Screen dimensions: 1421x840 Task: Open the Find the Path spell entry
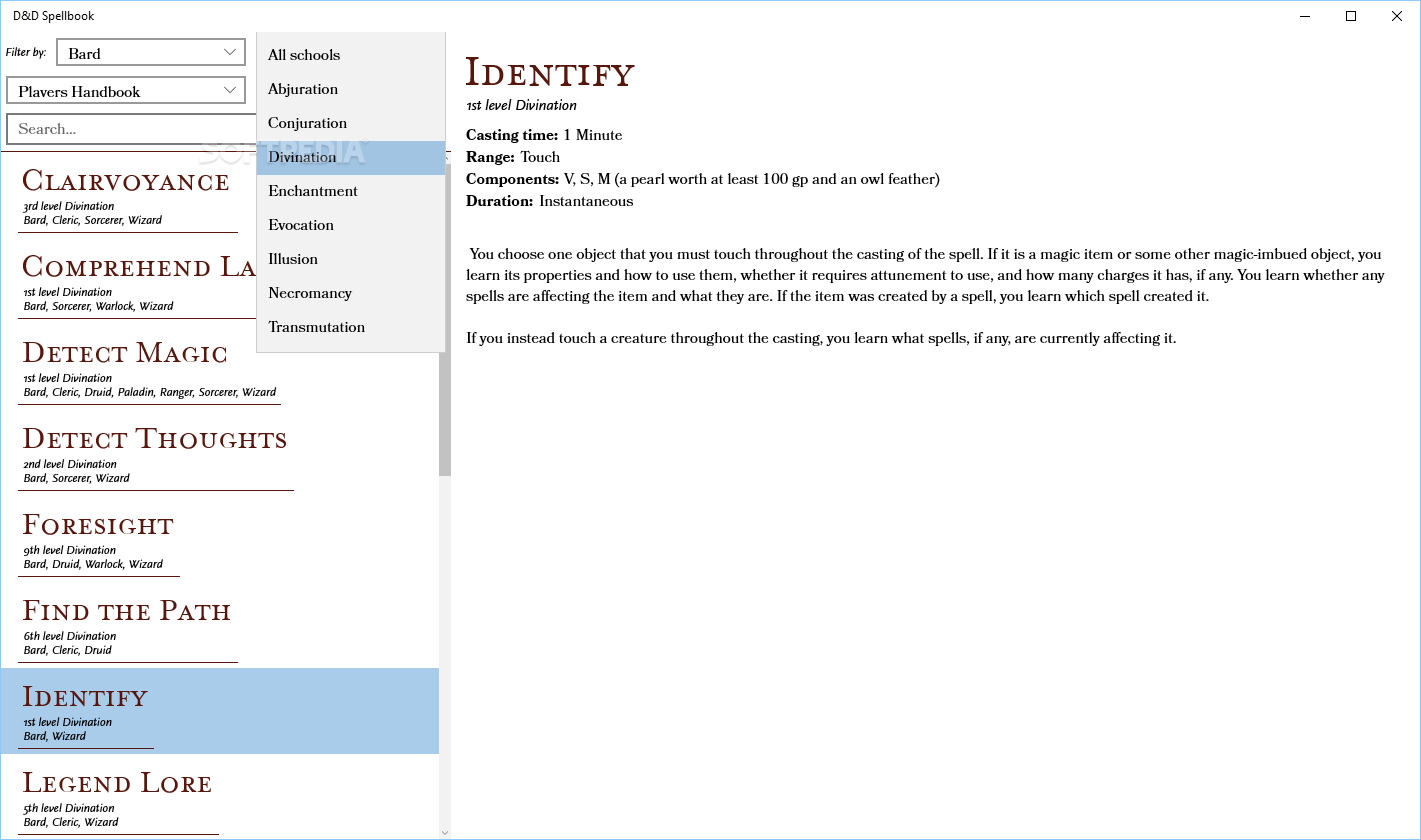point(219,625)
